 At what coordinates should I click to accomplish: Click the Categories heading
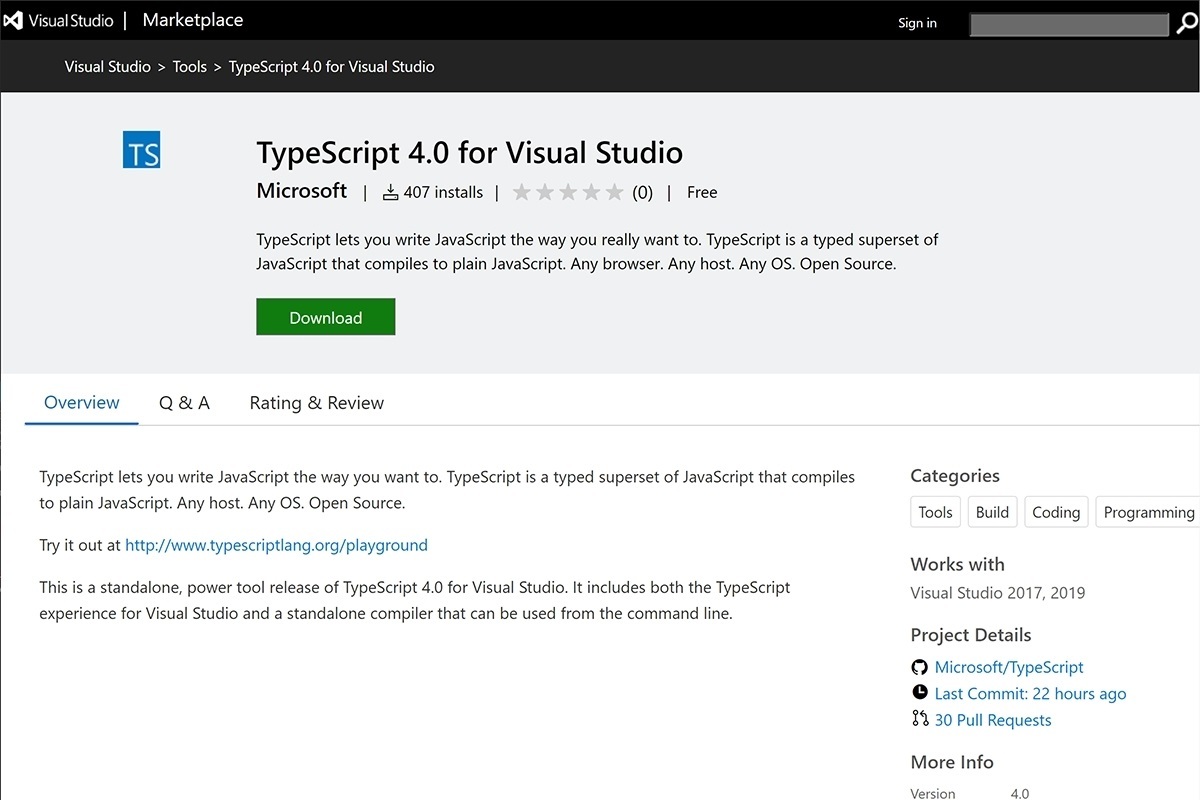click(x=955, y=476)
